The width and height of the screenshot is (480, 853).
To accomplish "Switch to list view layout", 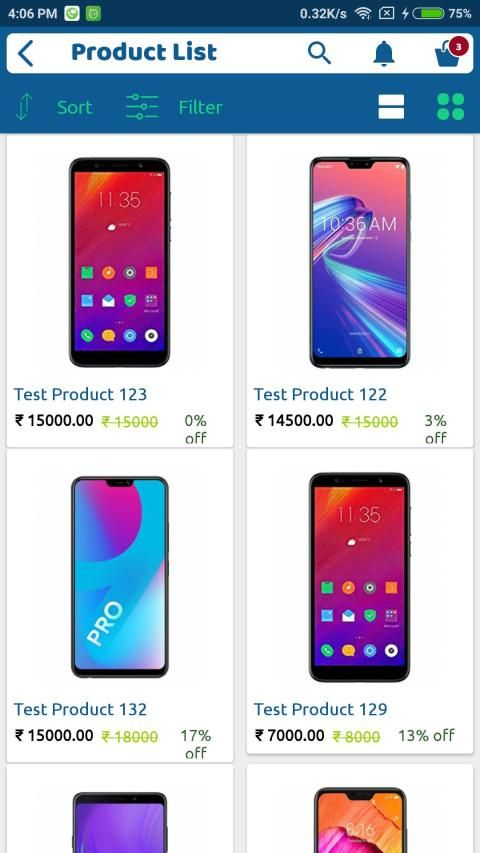I will coord(391,107).
